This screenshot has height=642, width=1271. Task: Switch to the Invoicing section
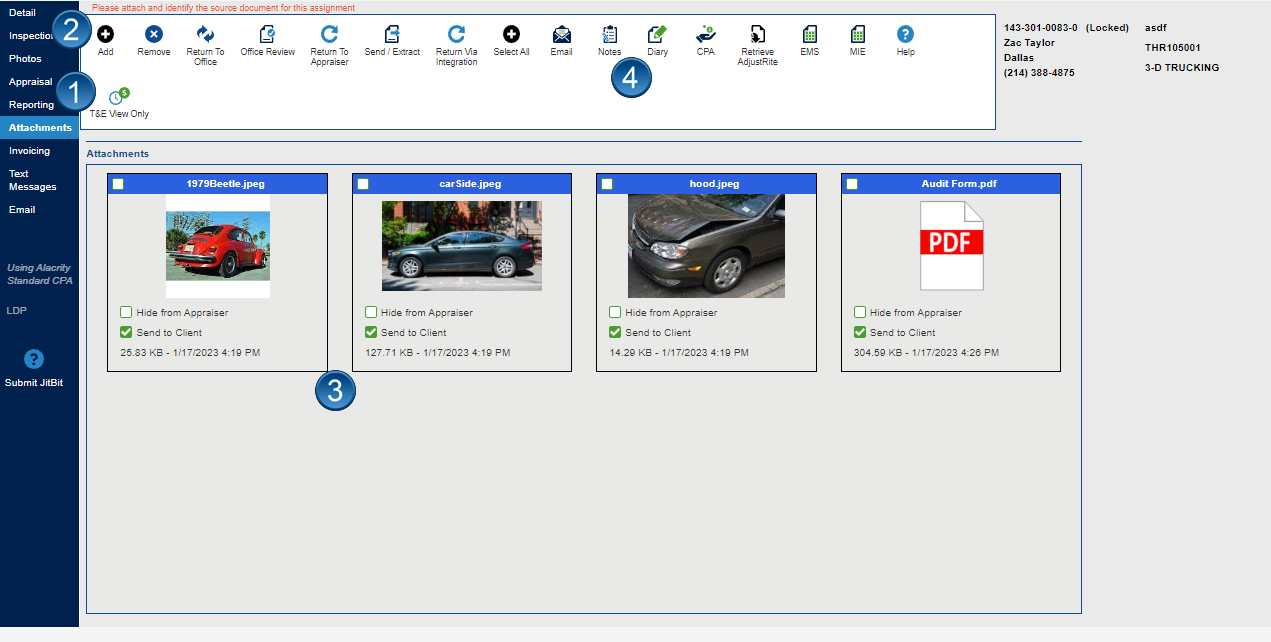coord(30,150)
